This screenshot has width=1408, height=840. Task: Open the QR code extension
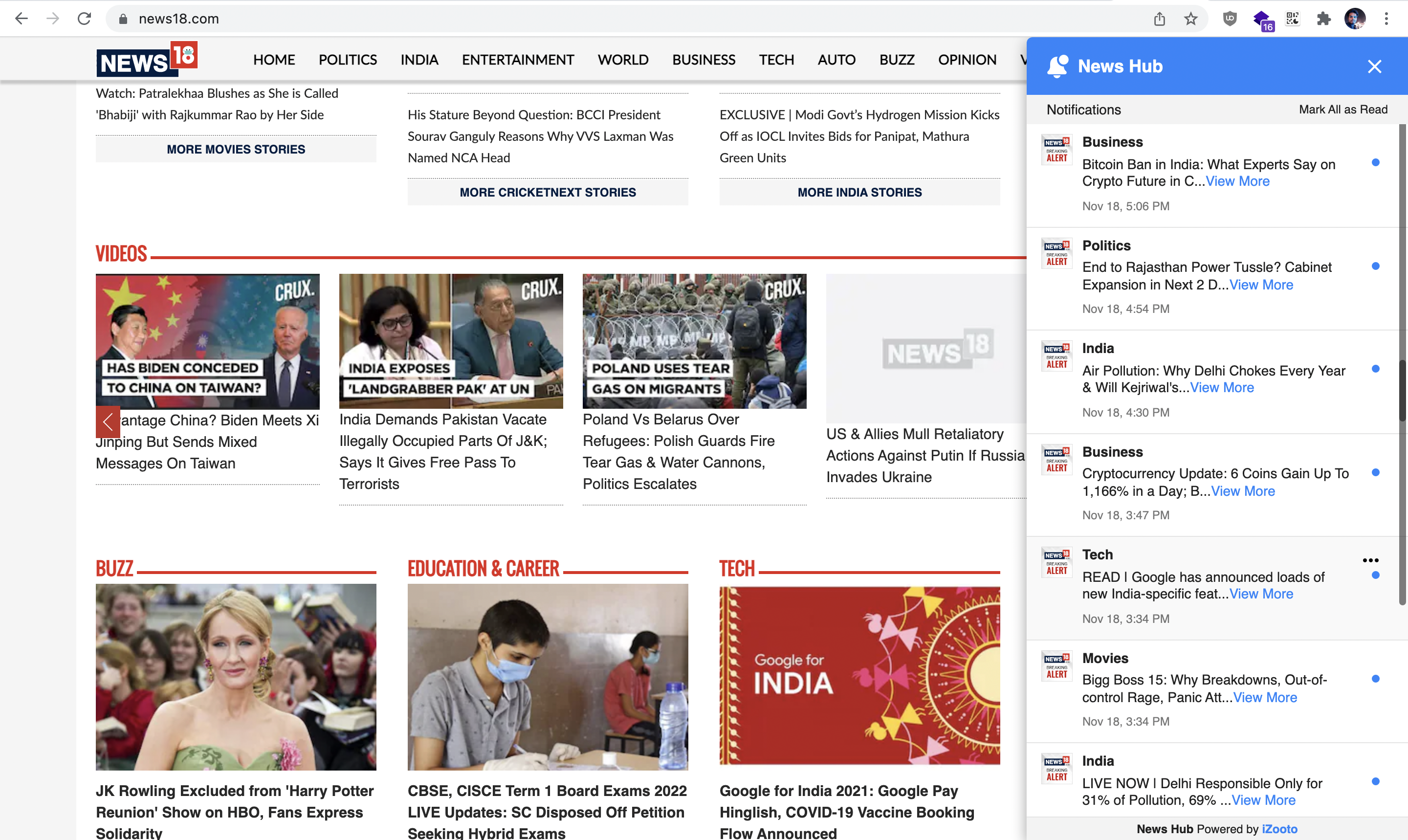[x=1293, y=19]
